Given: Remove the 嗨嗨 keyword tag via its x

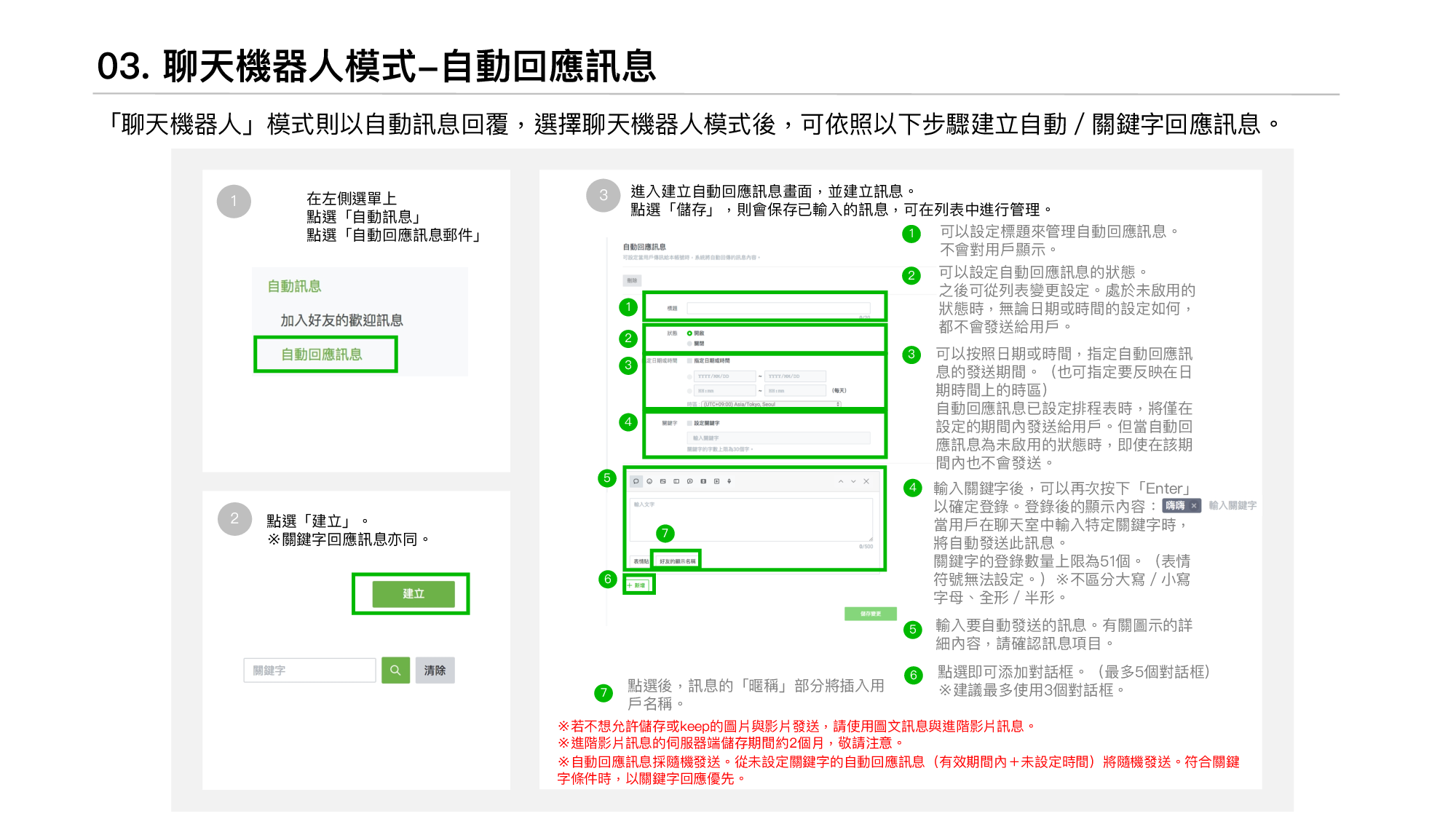Looking at the screenshot, I should (1194, 505).
